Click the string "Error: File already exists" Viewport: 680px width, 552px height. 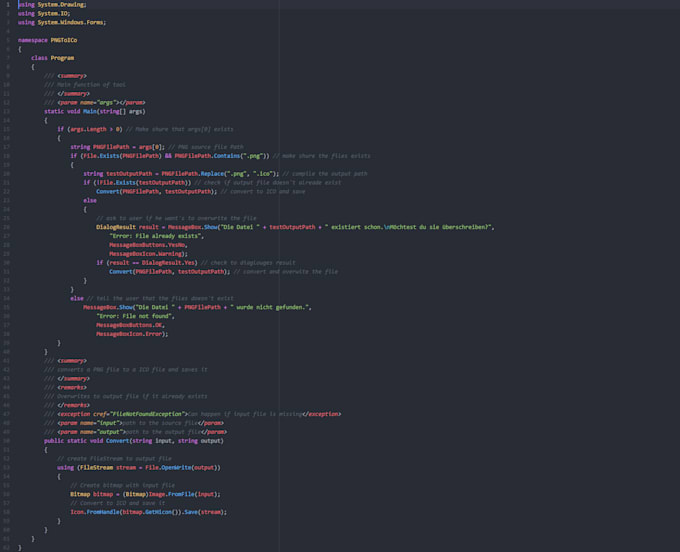pyautogui.click(x=155, y=236)
